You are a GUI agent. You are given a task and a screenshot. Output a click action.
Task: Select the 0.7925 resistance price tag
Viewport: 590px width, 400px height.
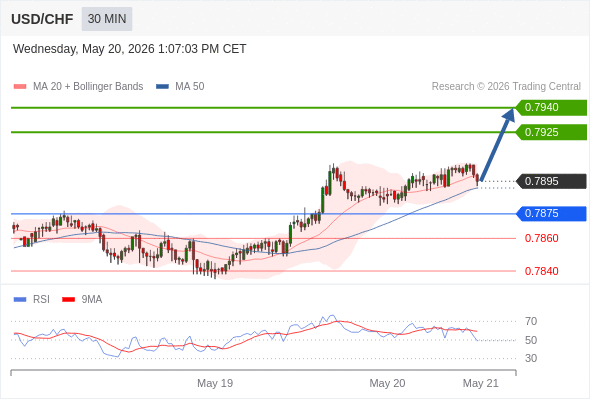click(551, 132)
